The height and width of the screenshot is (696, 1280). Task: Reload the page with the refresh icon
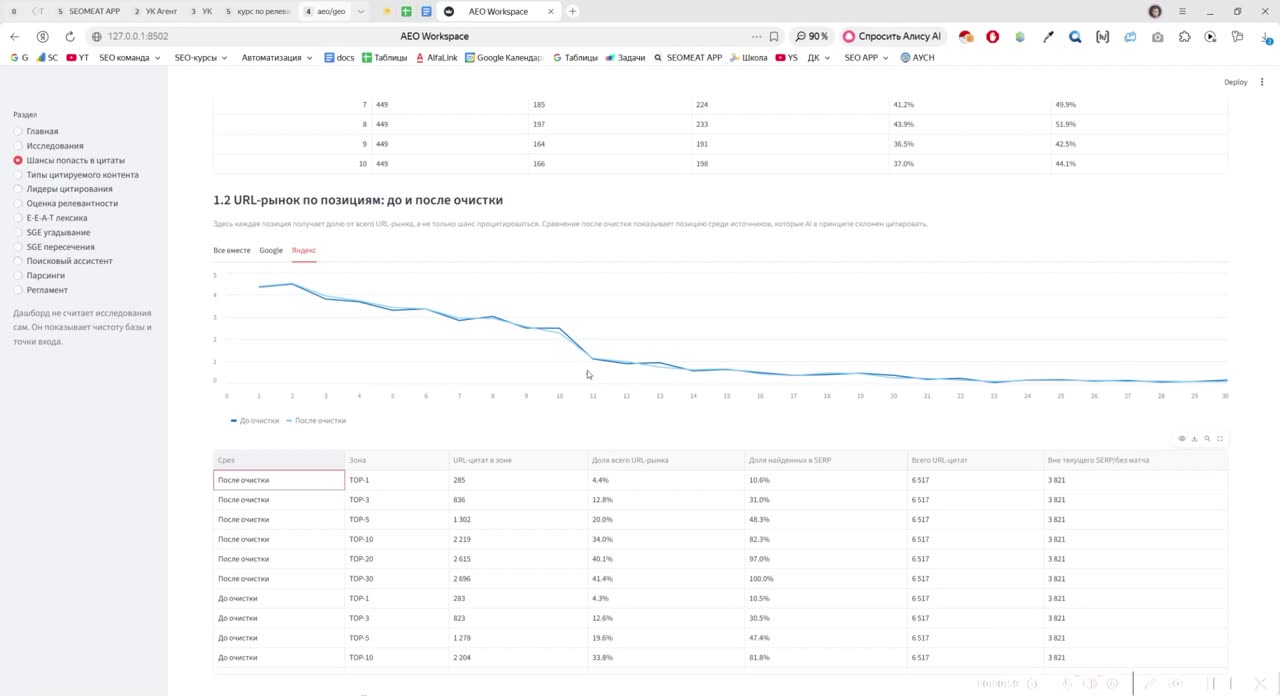[70, 36]
